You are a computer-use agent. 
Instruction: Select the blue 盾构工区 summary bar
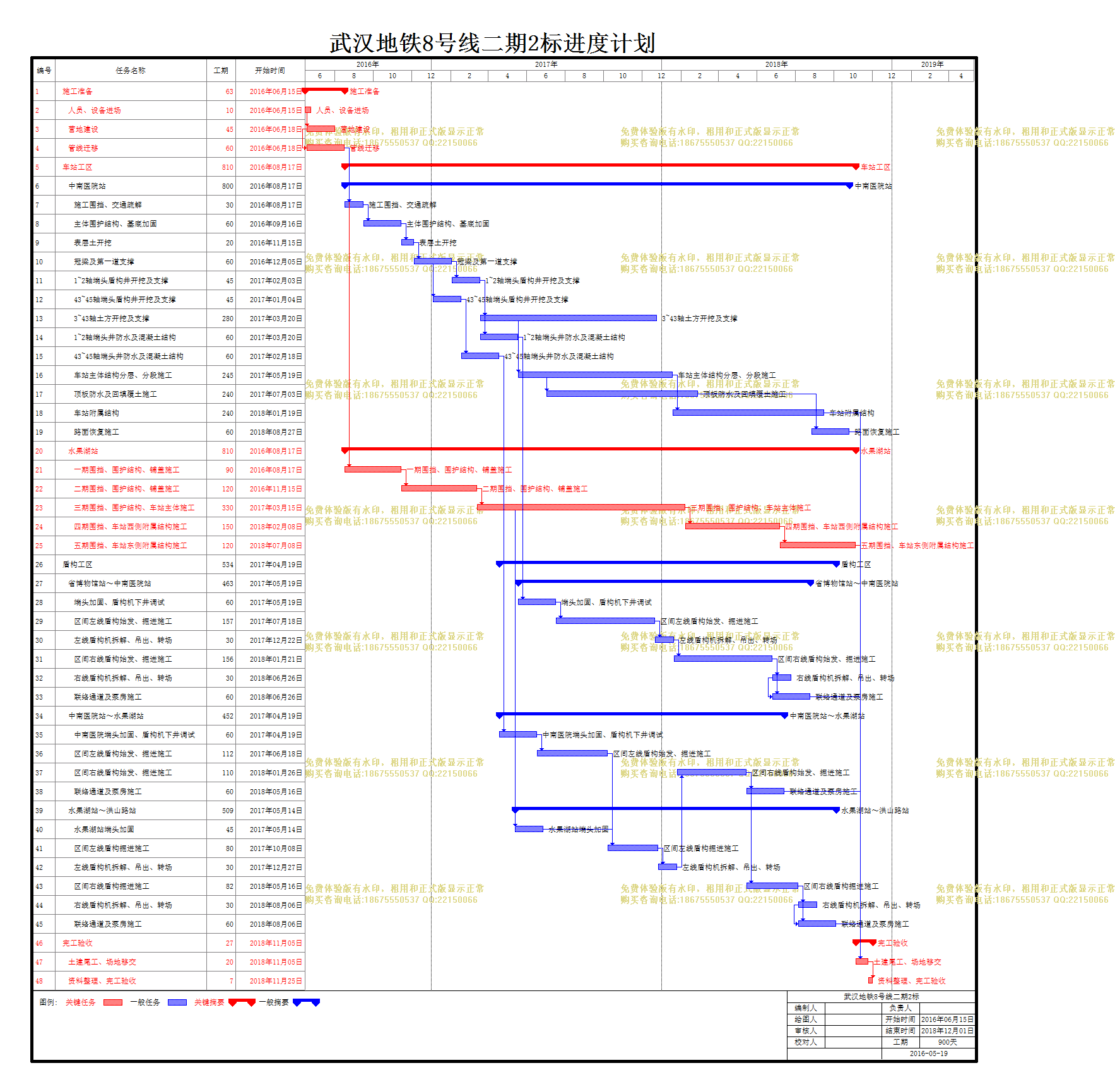click(x=668, y=563)
